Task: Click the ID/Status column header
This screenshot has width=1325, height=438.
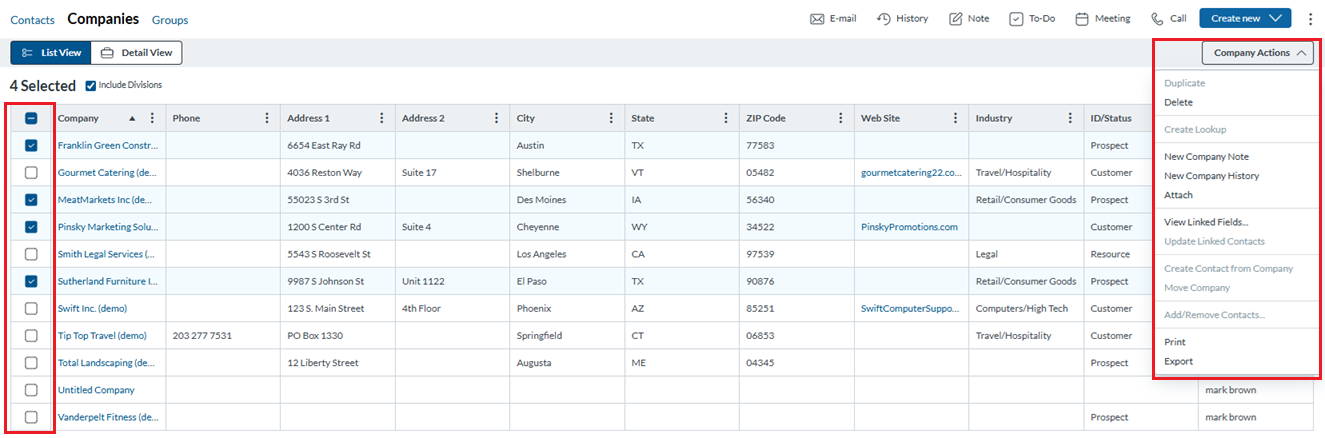Action: [1111, 118]
